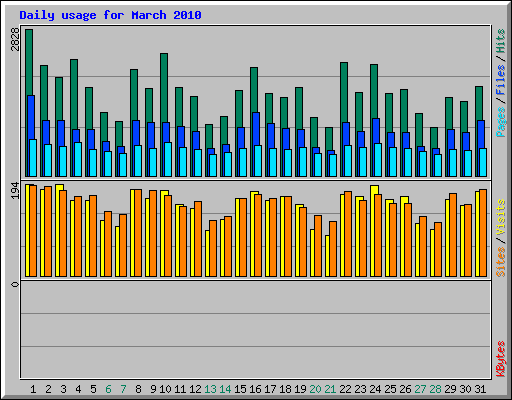Select the yellow Visits bar for day 21
This screenshot has width=512, height=400.
(327, 256)
